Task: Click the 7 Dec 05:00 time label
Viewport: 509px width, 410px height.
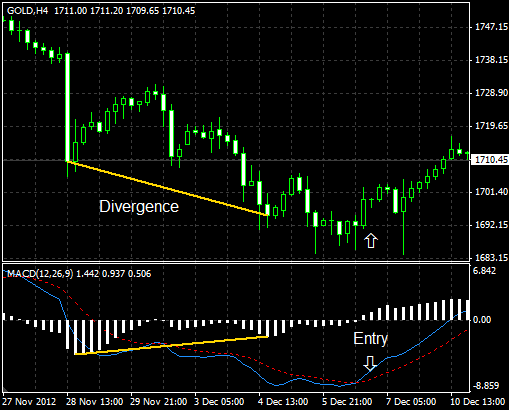Action: (411, 402)
